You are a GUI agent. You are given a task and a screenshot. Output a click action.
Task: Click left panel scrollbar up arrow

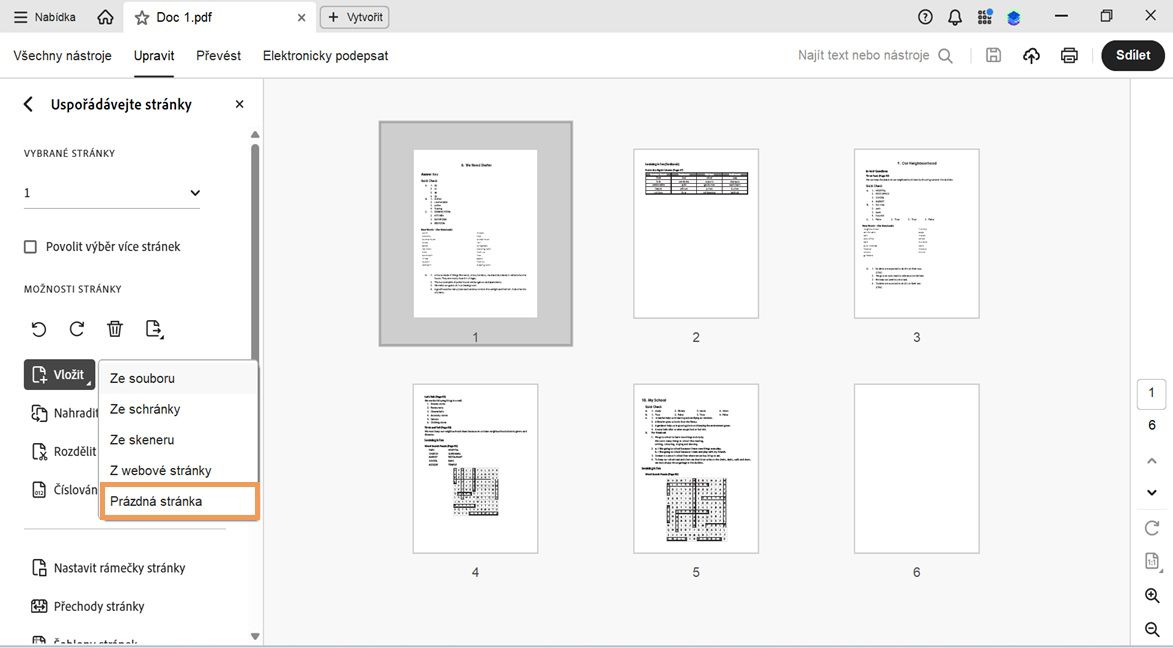[x=255, y=135]
